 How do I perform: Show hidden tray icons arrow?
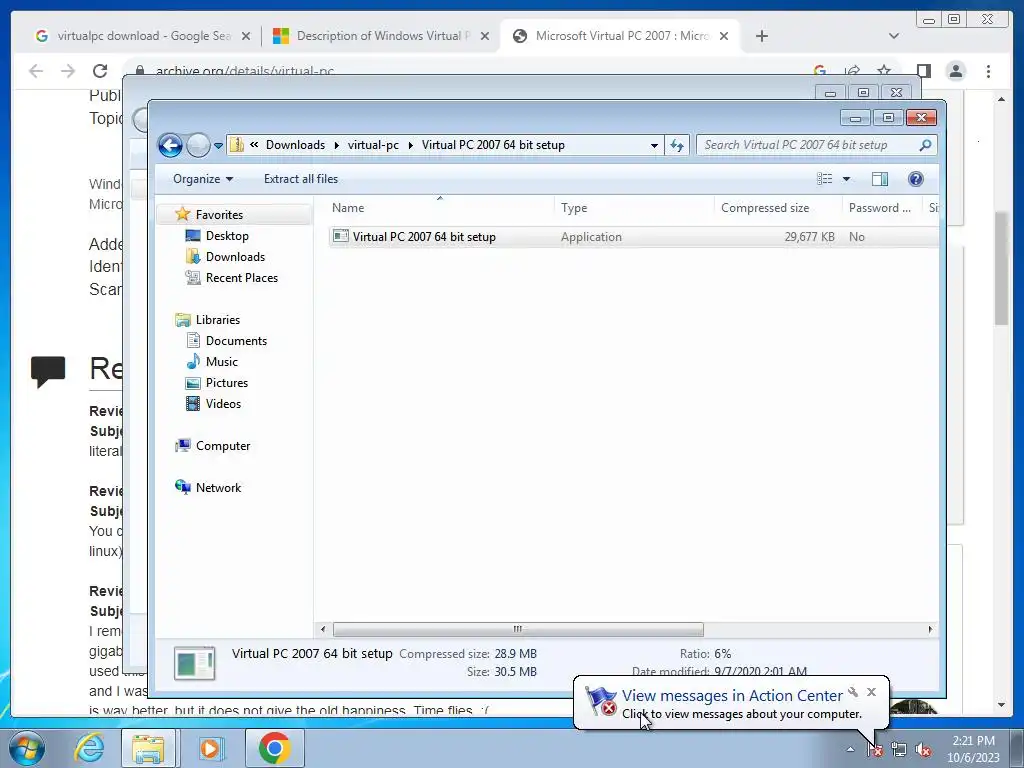(850, 749)
